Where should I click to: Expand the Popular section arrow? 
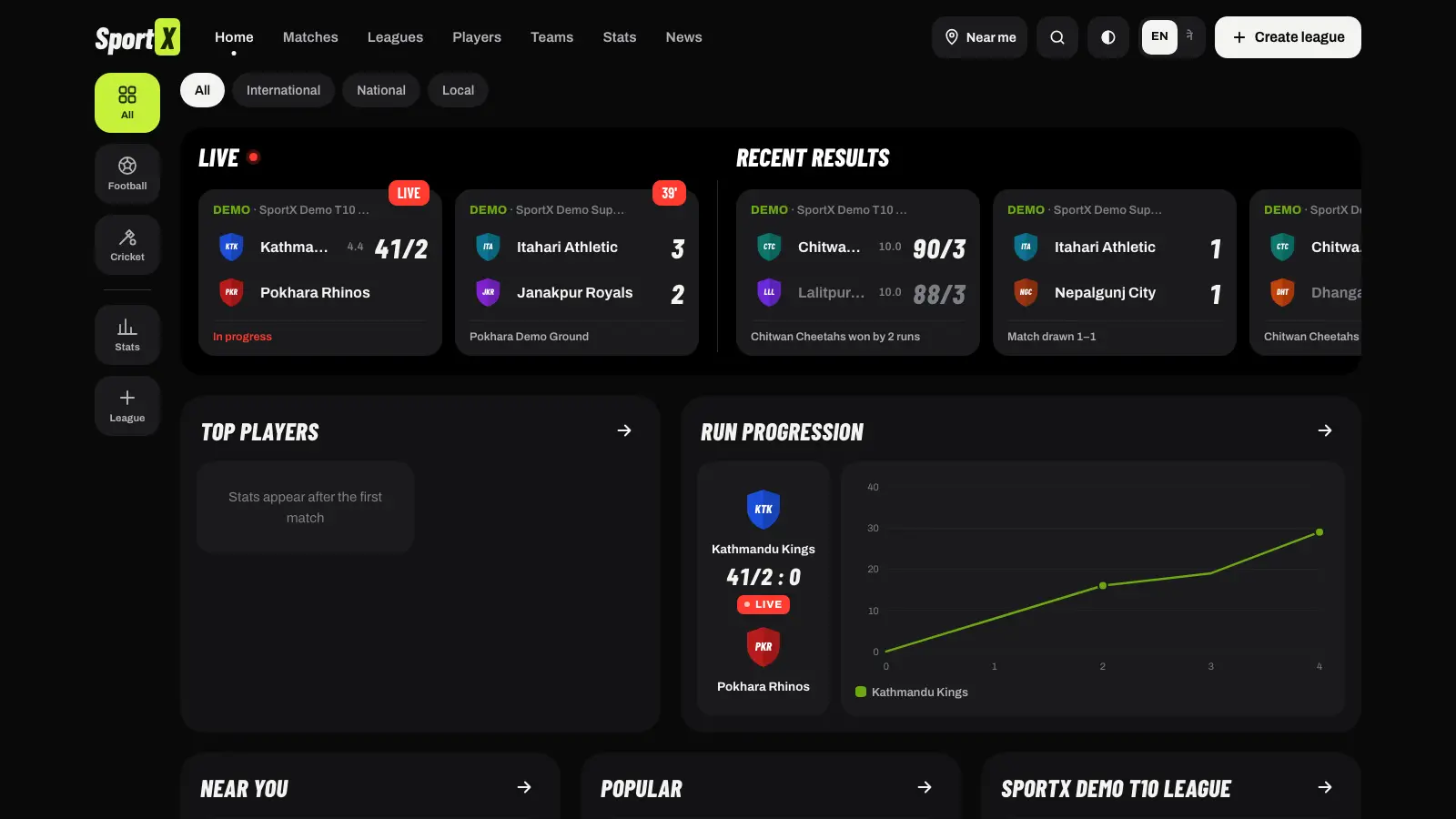click(925, 787)
